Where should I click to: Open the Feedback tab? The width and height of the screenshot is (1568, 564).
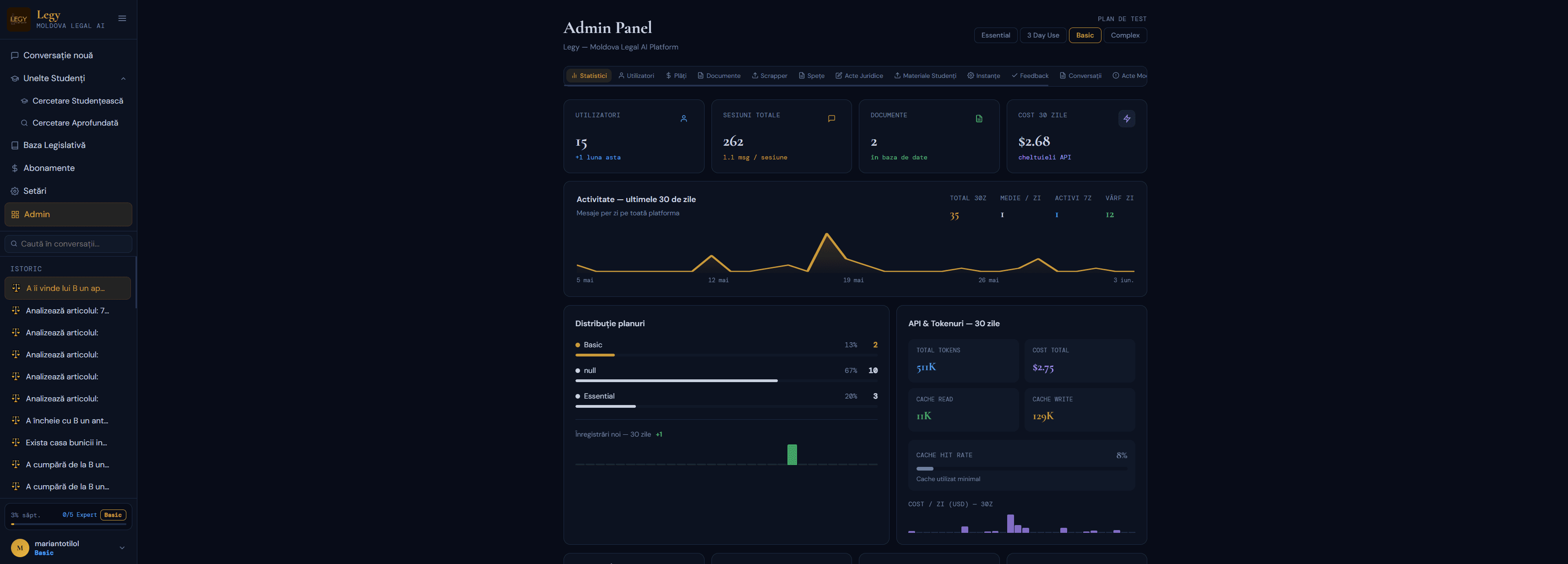[1030, 76]
